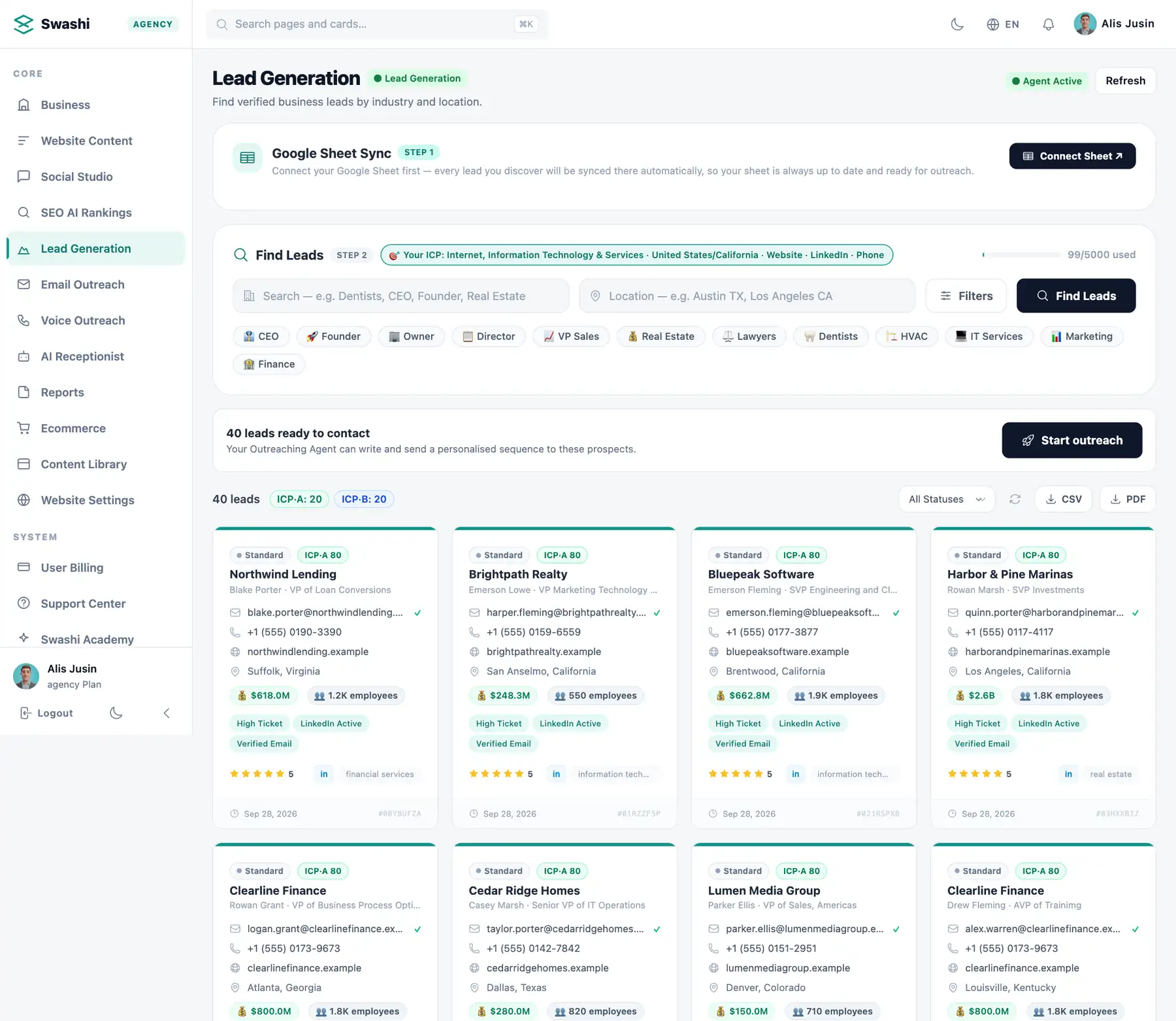The image size is (1176, 1021).
Task: Navigate to SEO AI Rankings
Action: (x=96, y=212)
